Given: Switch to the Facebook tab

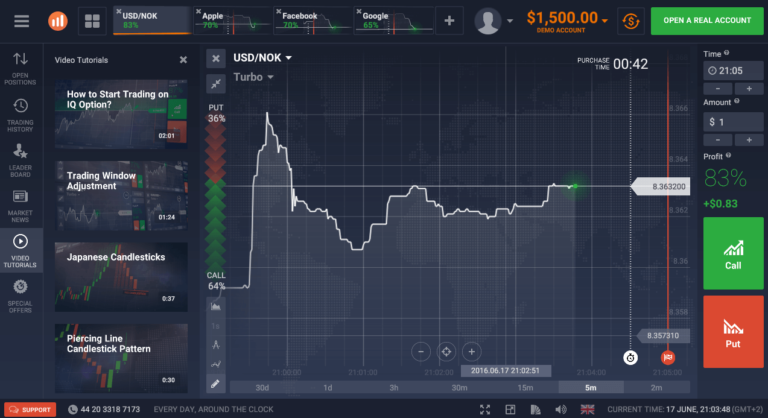Looking at the screenshot, I should tap(313, 21).
